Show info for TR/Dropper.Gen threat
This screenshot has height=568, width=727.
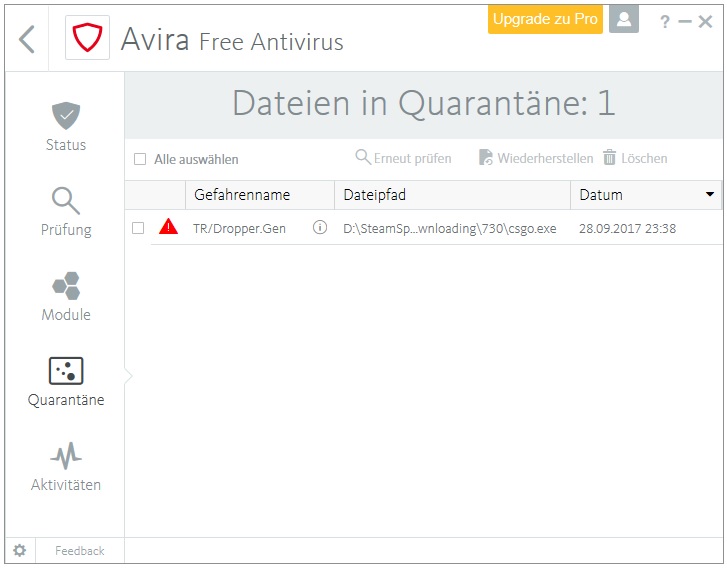pos(320,227)
